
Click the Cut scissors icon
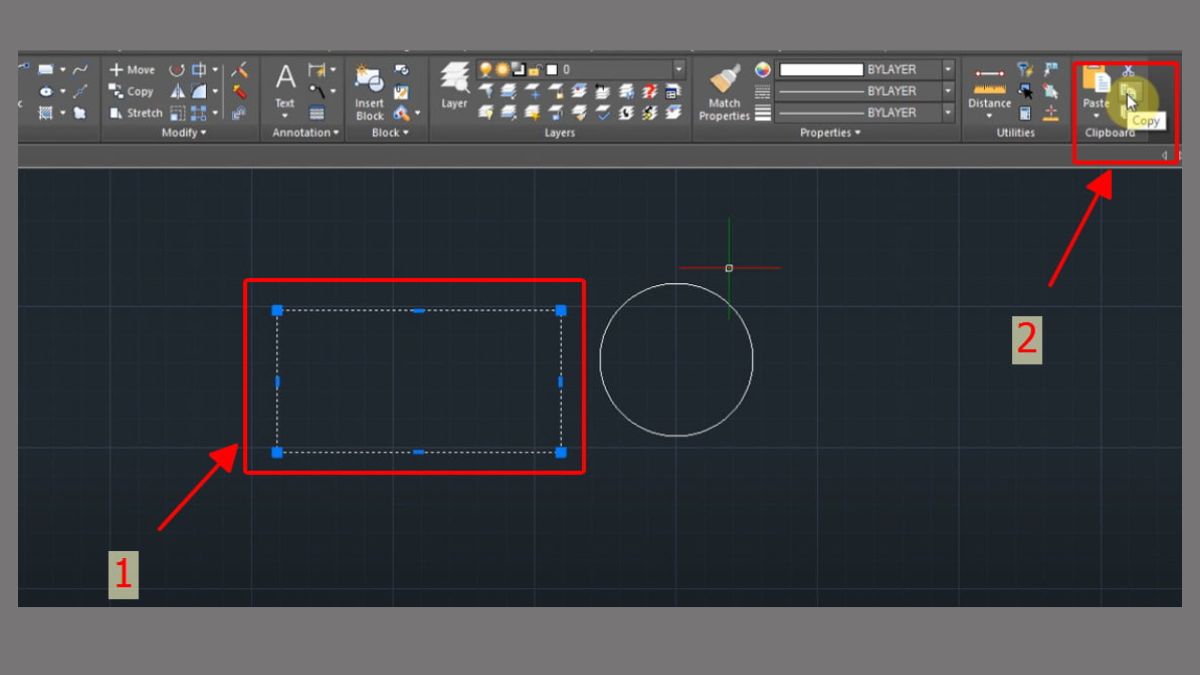tap(1128, 71)
